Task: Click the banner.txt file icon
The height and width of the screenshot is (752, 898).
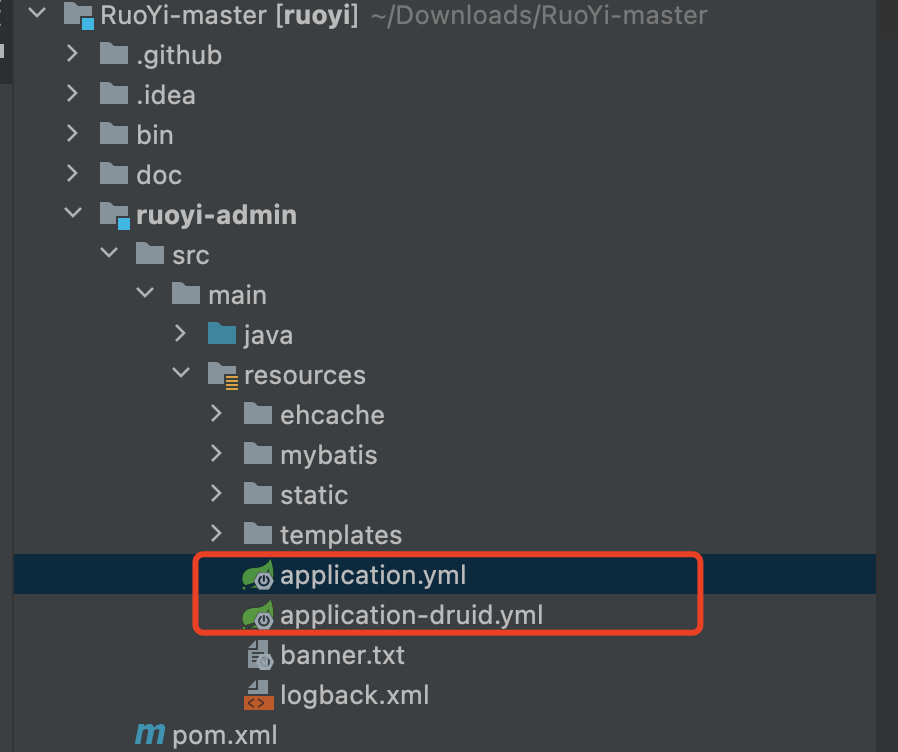Action: [260, 655]
